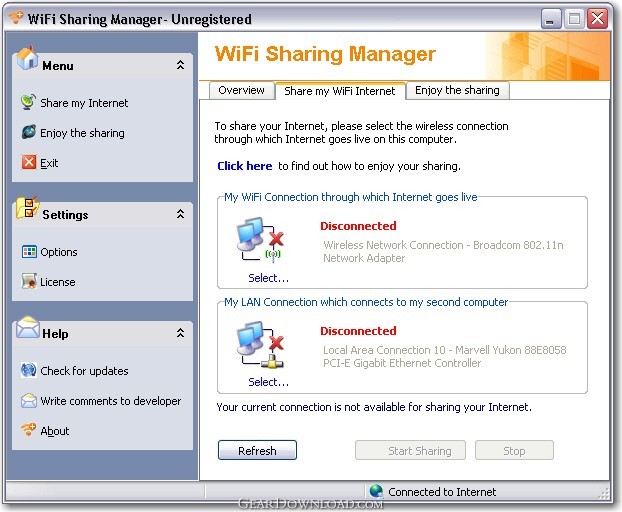Click the globe icon in the status bar

[376, 491]
